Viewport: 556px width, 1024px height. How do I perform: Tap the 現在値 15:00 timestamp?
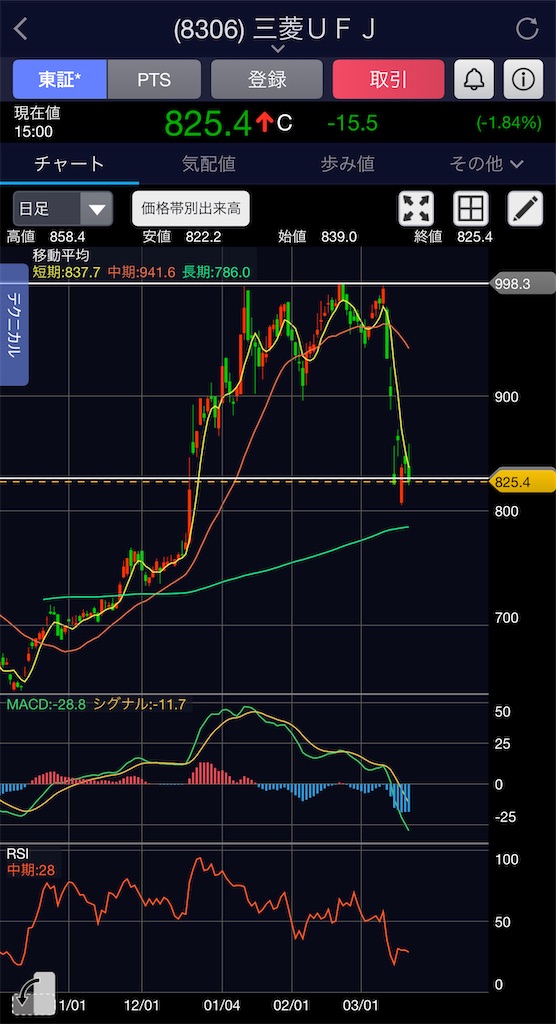pyautogui.click(x=37, y=122)
